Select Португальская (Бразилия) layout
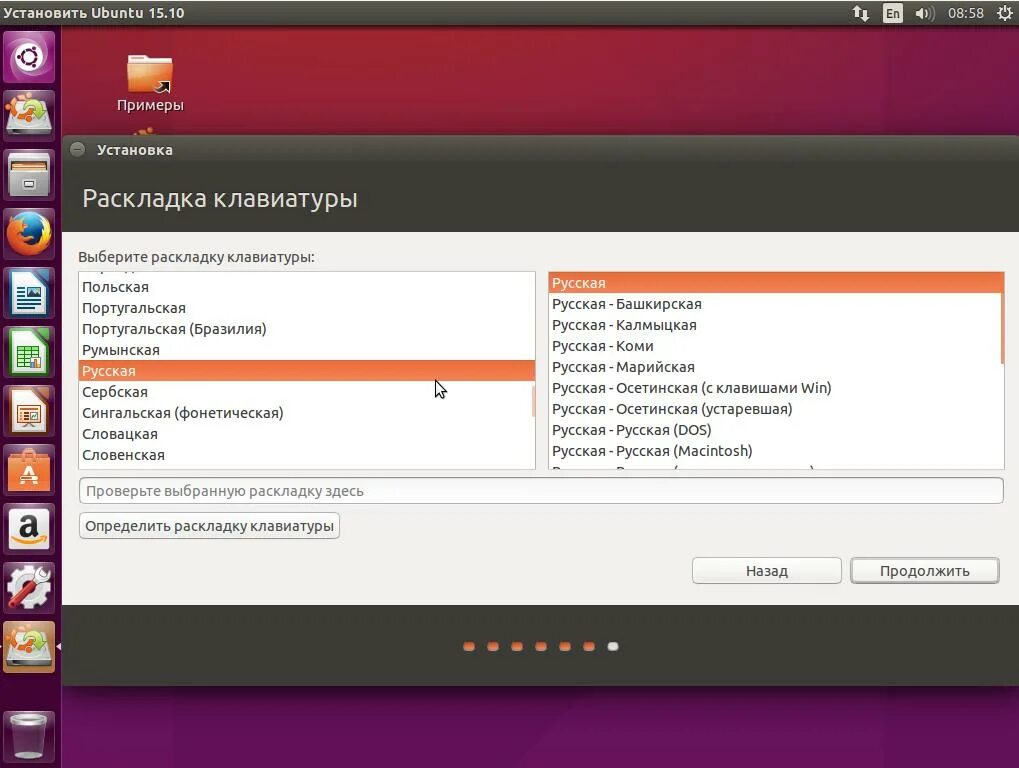The width and height of the screenshot is (1019, 768). tap(306, 329)
